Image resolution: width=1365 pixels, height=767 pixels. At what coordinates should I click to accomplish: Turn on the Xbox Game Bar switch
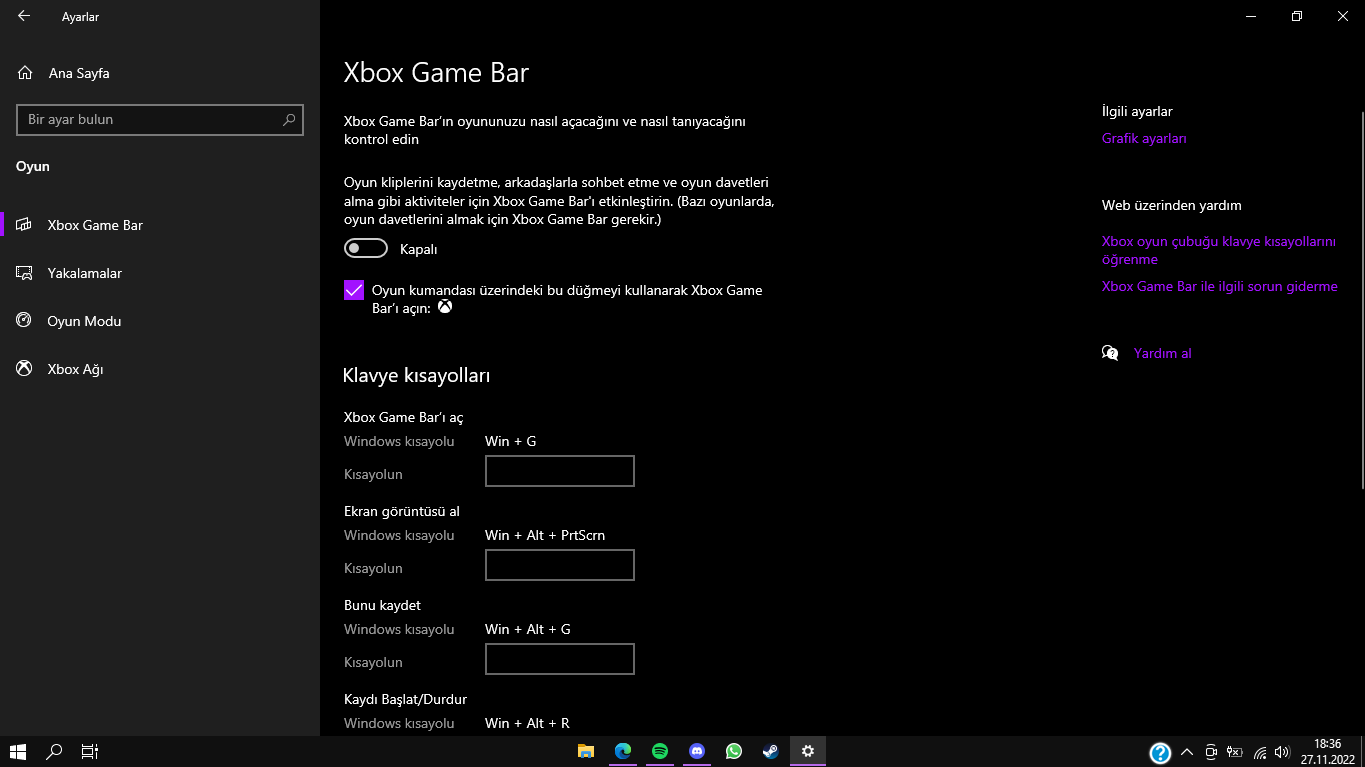coord(366,248)
